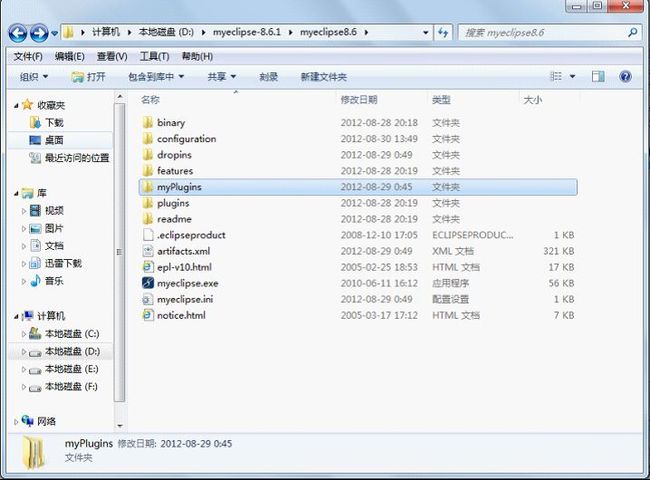Select the myeclipse.exe application icon
650x480 pixels.
pyautogui.click(x=148, y=283)
